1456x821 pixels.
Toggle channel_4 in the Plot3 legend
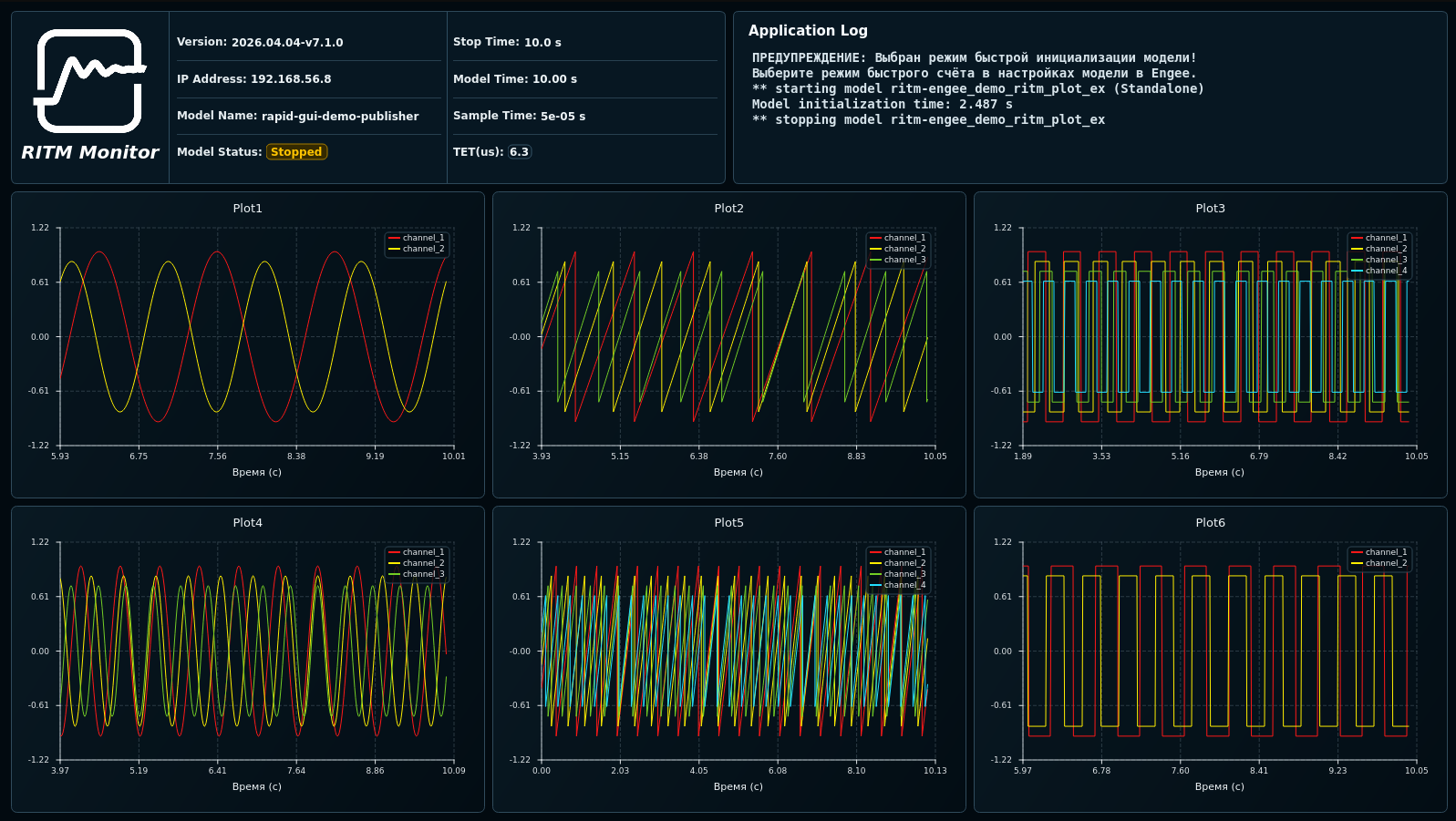click(1379, 271)
